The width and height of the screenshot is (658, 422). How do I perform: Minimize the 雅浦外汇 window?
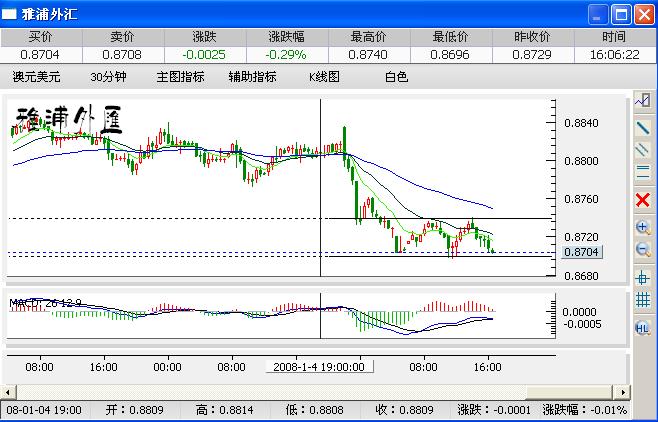(598, 15)
